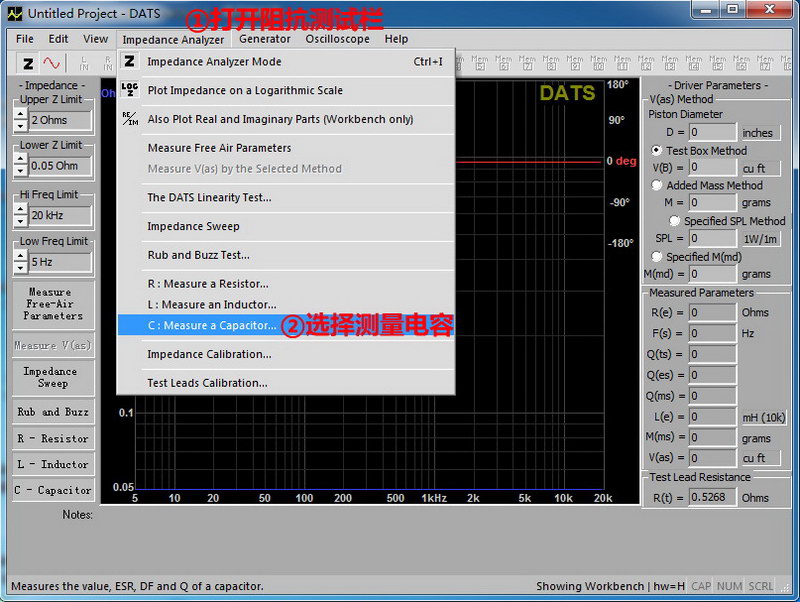Click the Z icon beside Impedance Analyzer Mode
This screenshot has height=602, width=800.
[129, 62]
